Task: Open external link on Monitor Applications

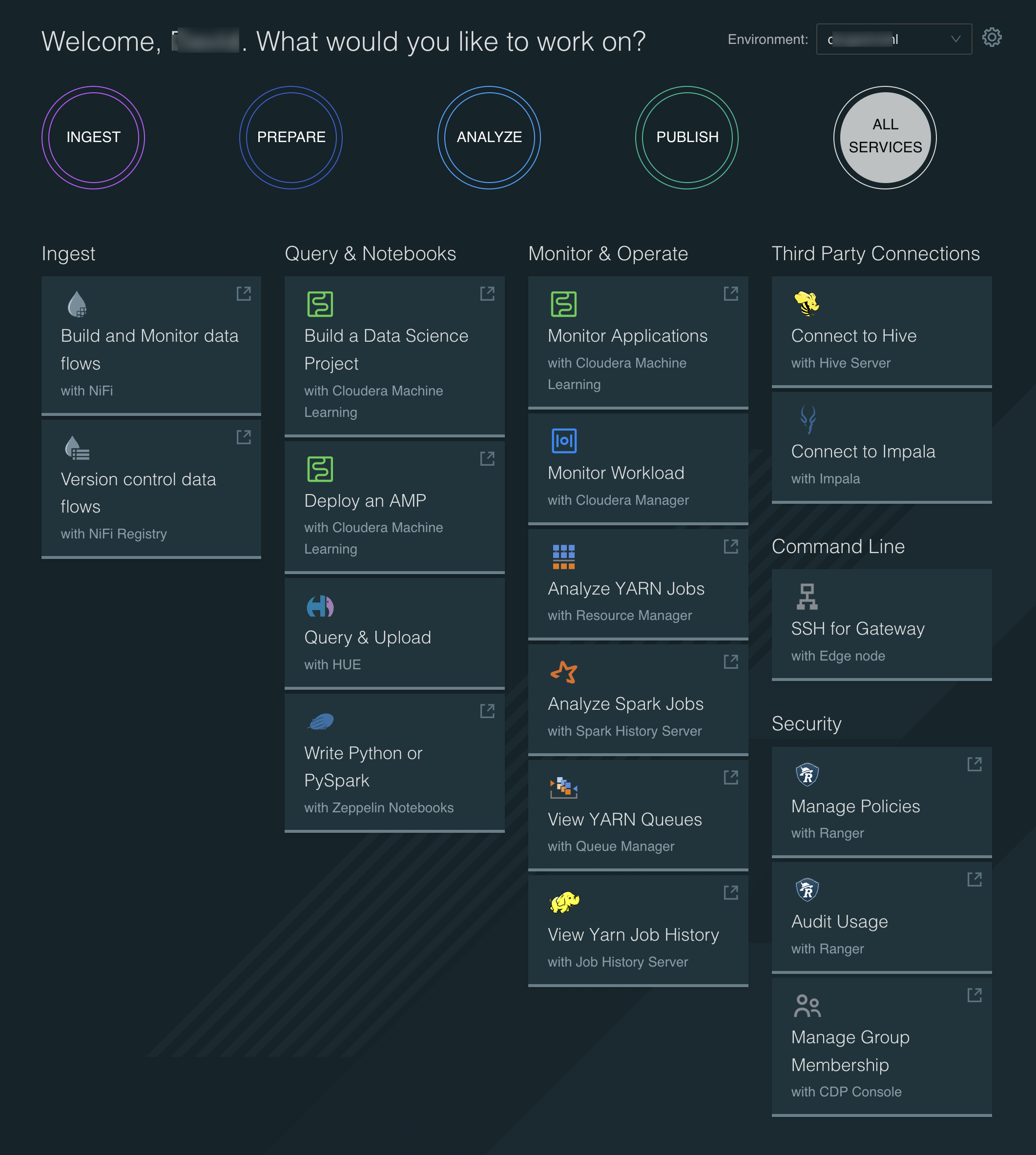Action: click(x=731, y=294)
